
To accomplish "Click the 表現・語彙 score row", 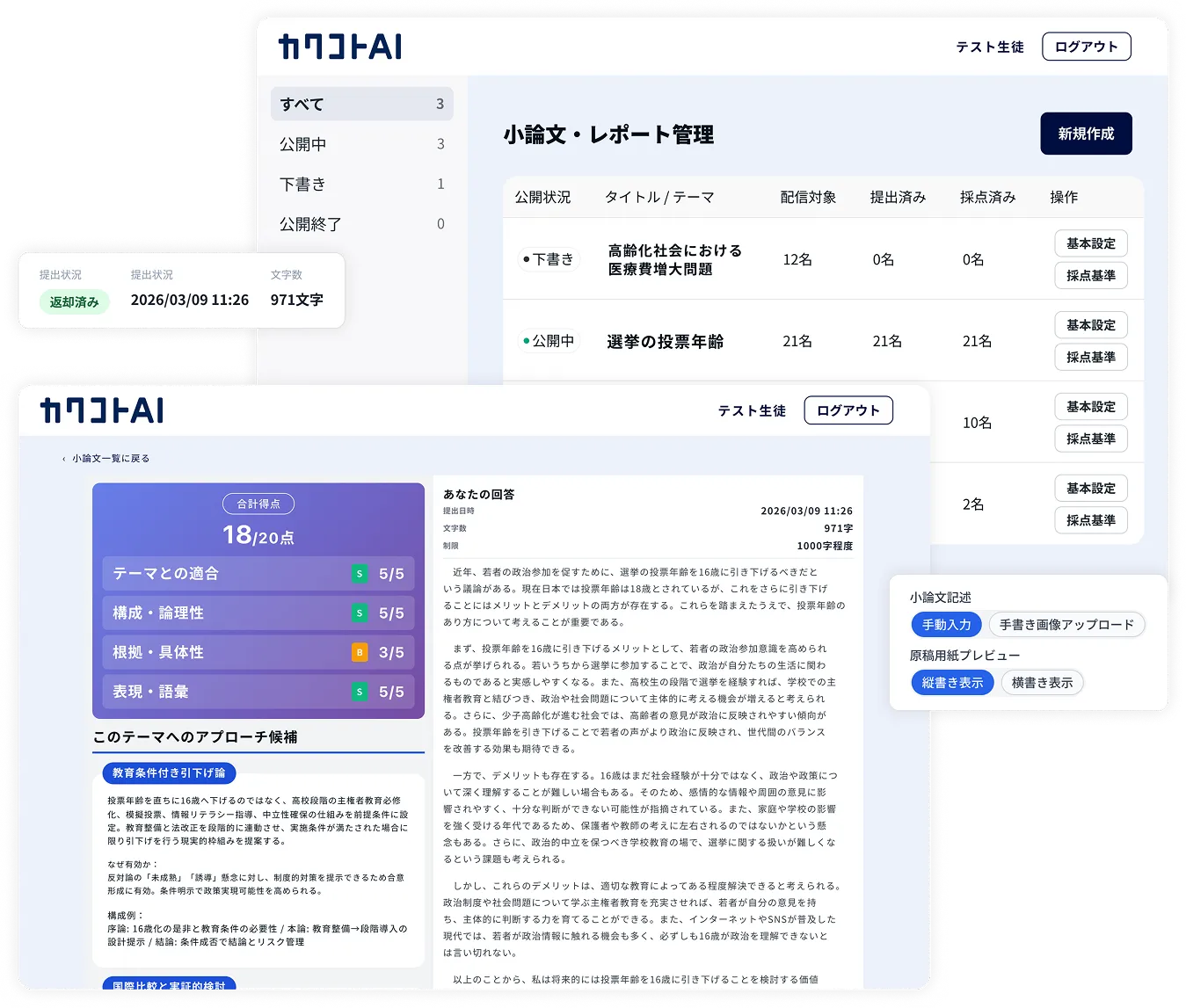I will [258, 693].
